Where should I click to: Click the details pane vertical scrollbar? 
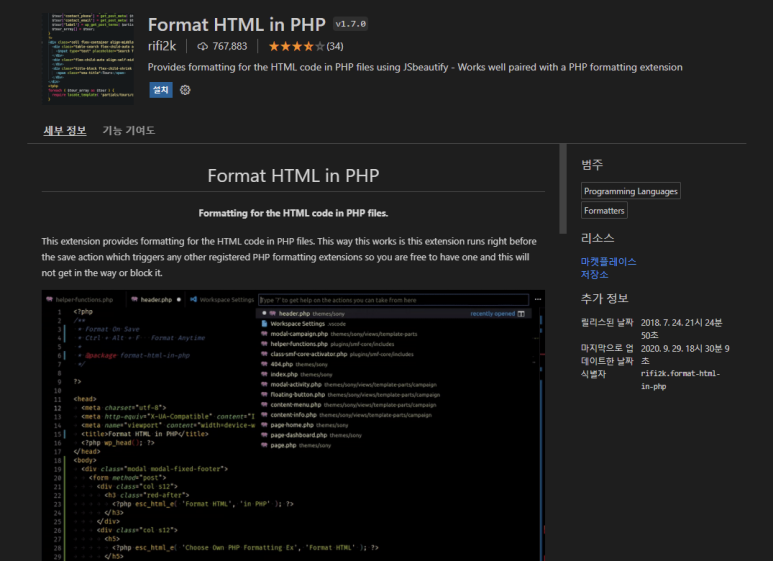point(563,189)
